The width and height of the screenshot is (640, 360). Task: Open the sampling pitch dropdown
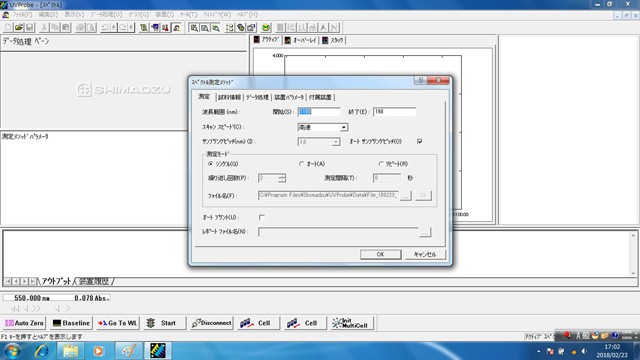pos(336,142)
